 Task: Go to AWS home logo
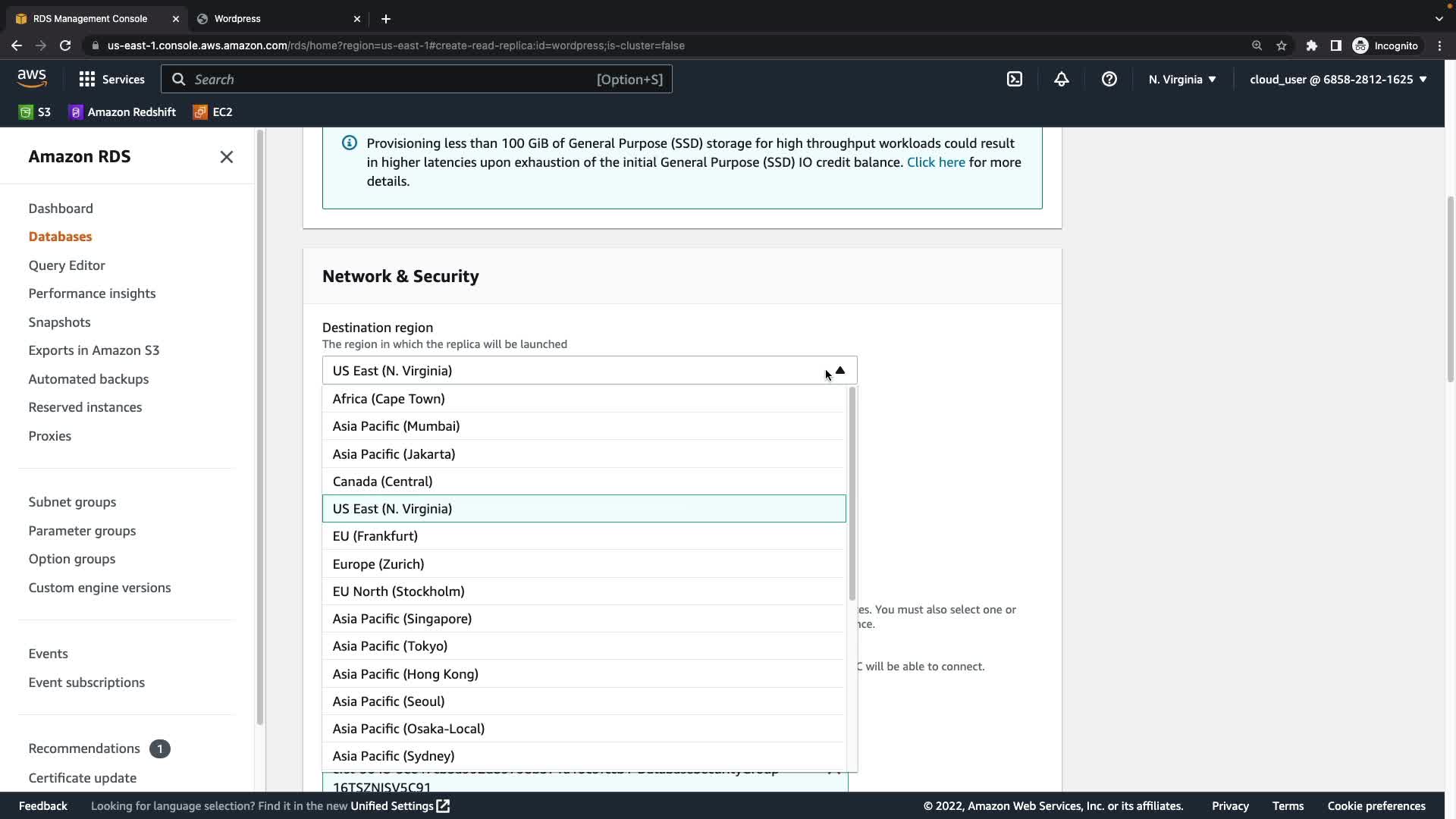[32, 79]
